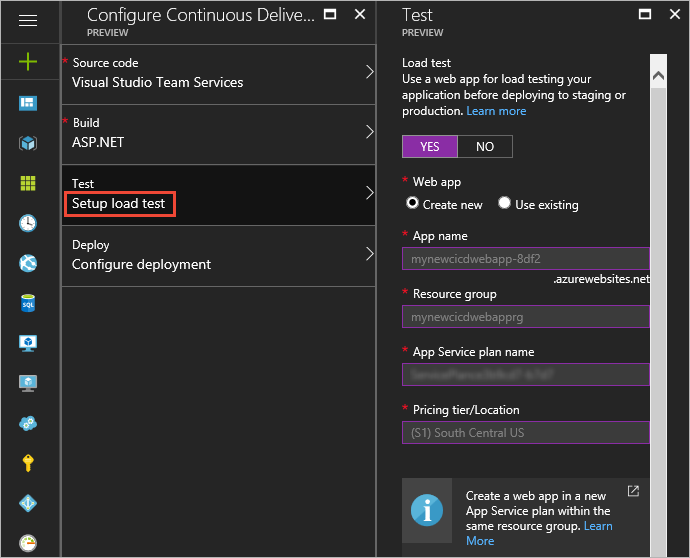
Task: Open Virtual machines monitor icon
Action: pyautogui.click(x=28, y=343)
